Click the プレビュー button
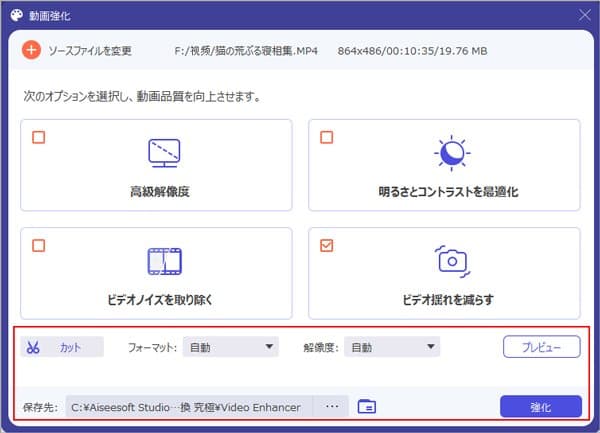This screenshot has height=433, width=600. pos(541,347)
